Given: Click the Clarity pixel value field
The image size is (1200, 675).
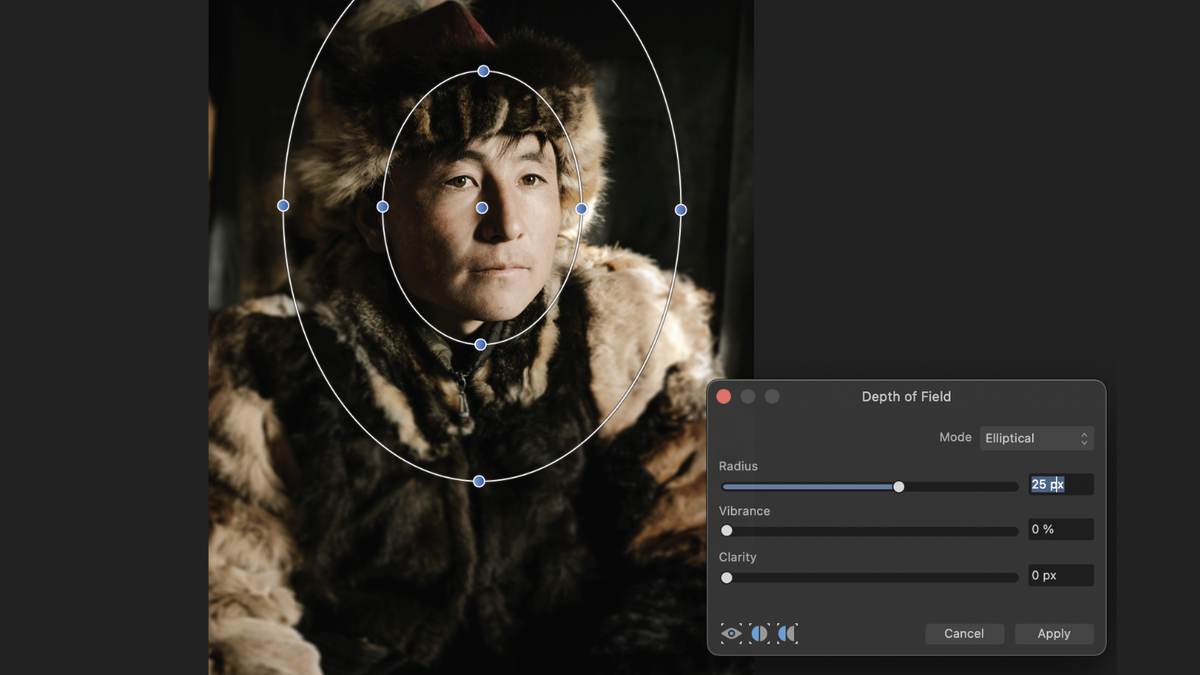Looking at the screenshot, I should point(1060,575).
